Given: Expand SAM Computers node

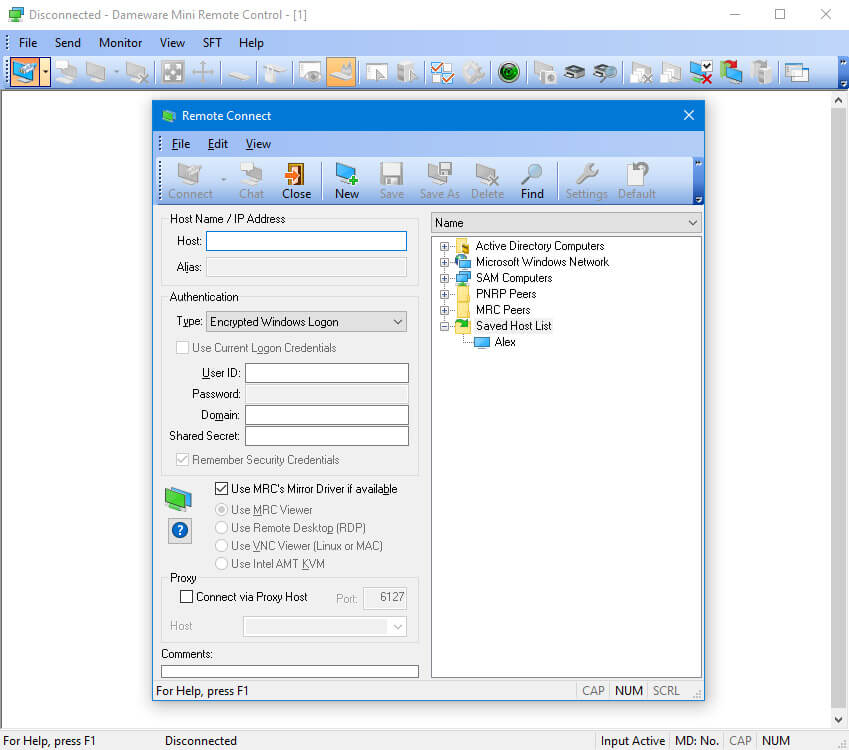Looking at the screenshot, I should pyautogui.click(x=444, y=278).
